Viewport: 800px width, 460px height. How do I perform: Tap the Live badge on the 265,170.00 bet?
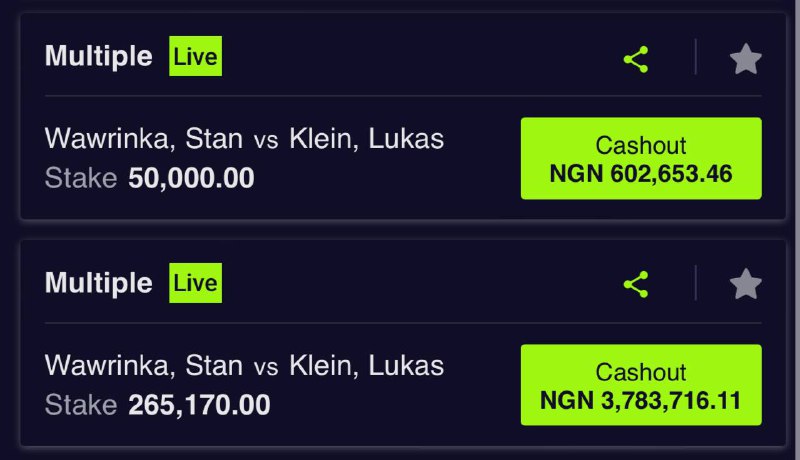point(195,283)
